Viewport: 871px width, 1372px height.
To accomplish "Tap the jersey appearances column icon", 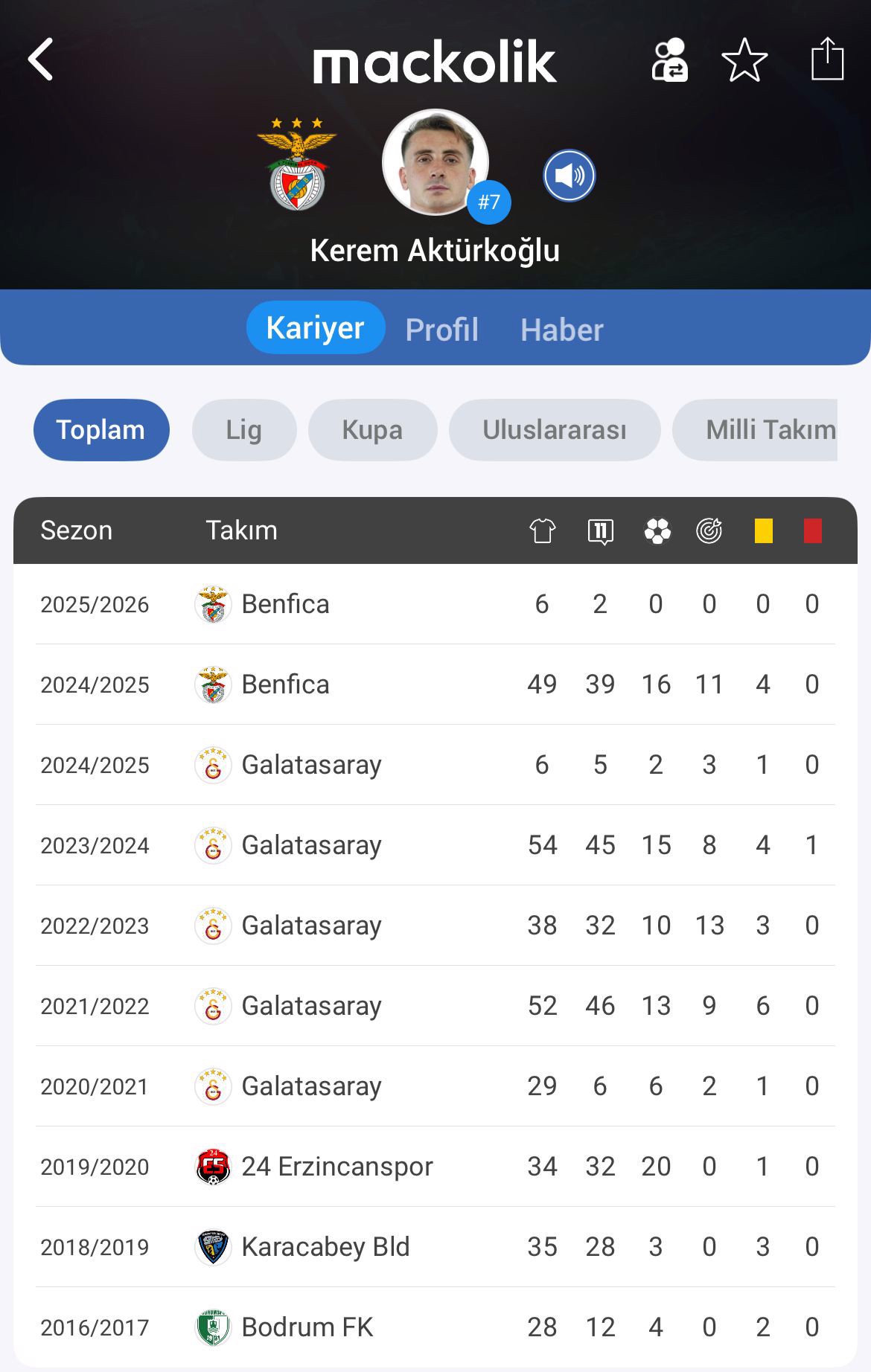I will tap(542, 531).
